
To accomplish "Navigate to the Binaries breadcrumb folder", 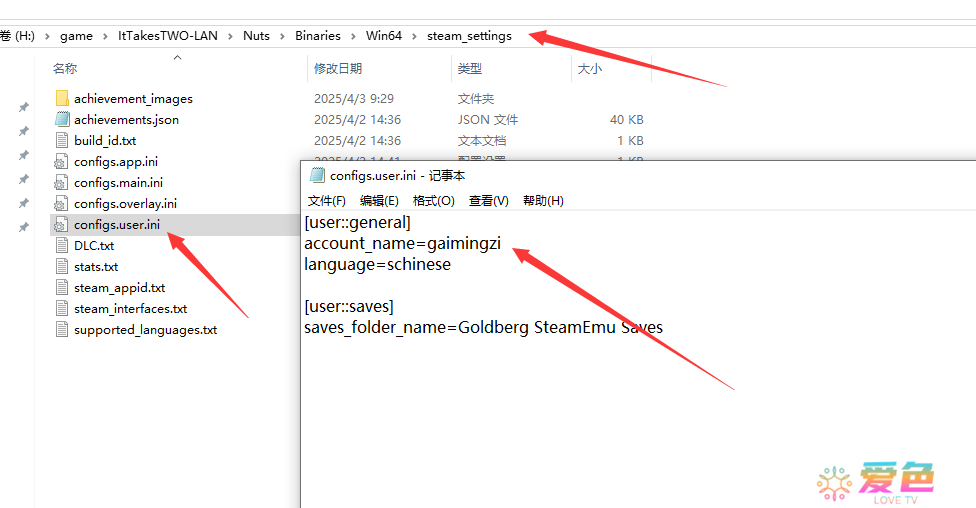I will [x=318, y=36].
